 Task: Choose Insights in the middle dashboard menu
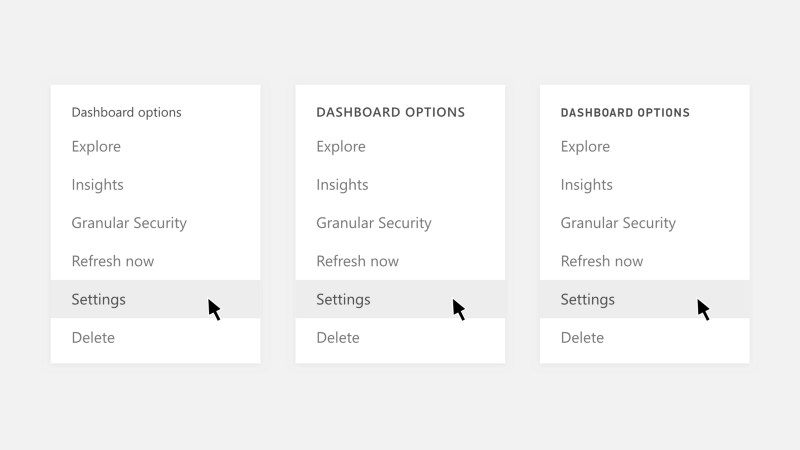(342, 185)
